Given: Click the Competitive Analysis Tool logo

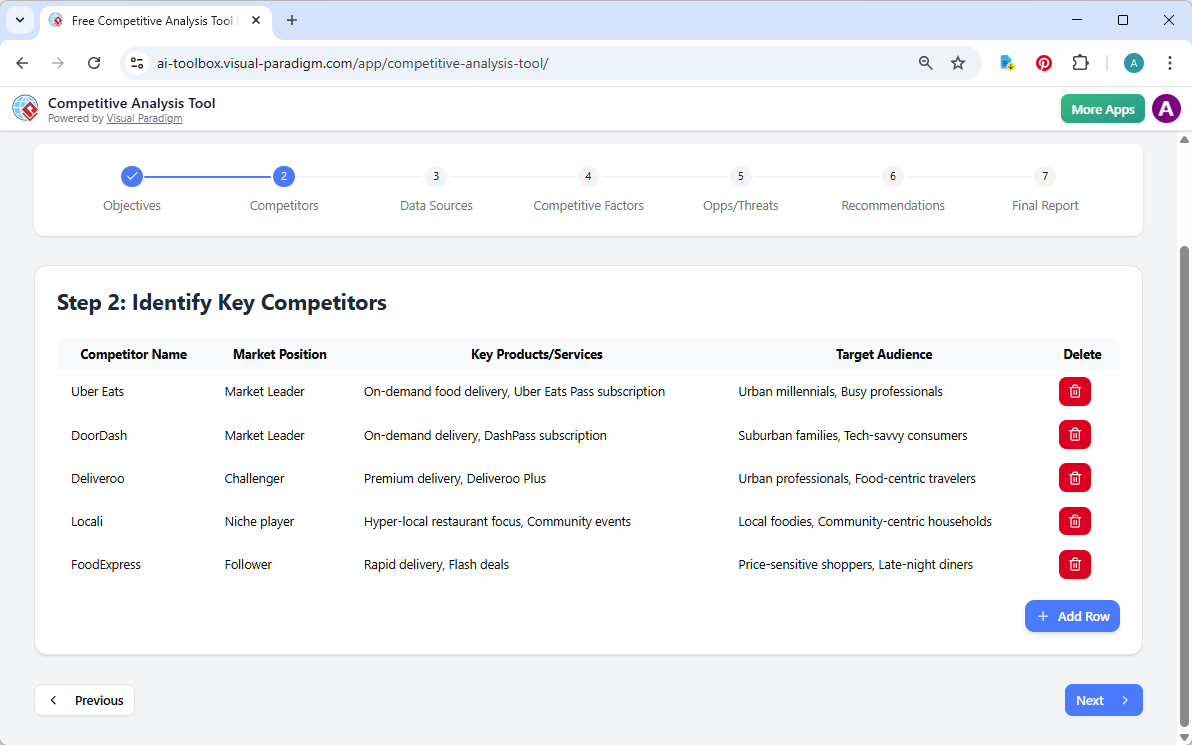Looking at the screenshot, I should click(25, 108).
